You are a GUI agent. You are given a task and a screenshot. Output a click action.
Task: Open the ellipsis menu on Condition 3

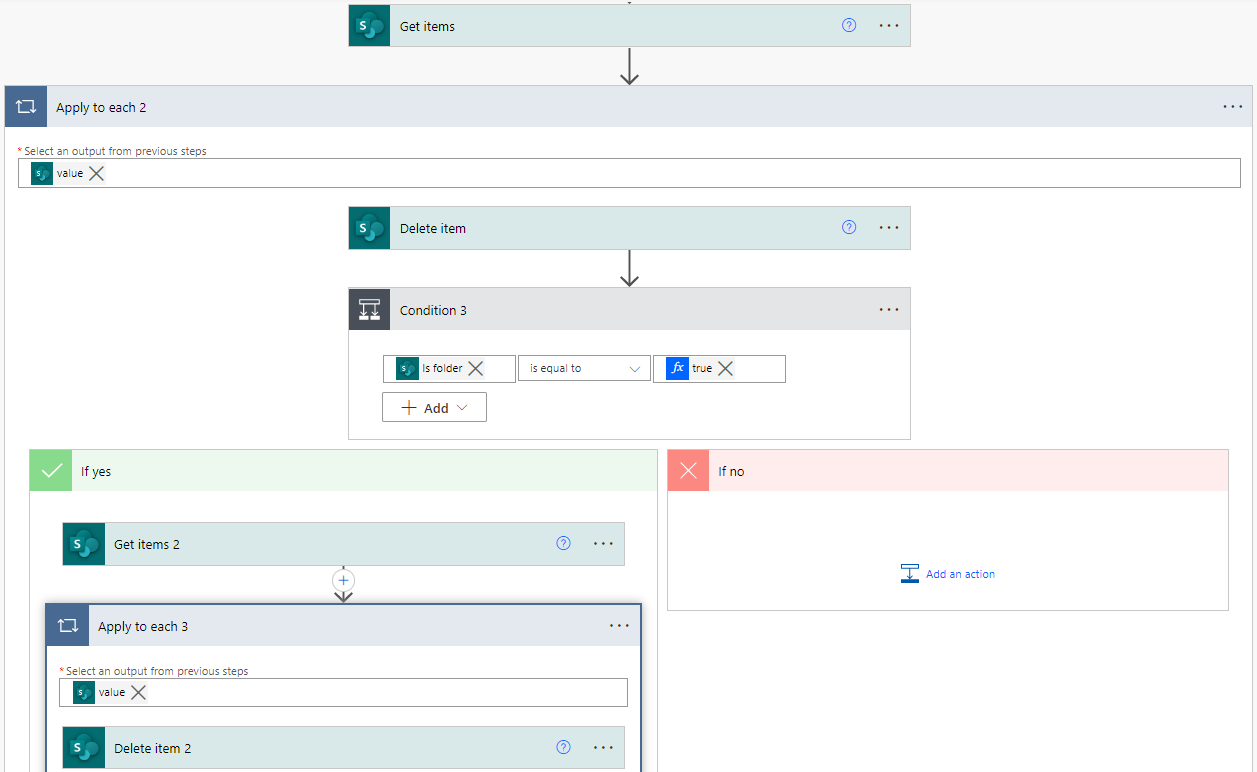coord(889,310)
